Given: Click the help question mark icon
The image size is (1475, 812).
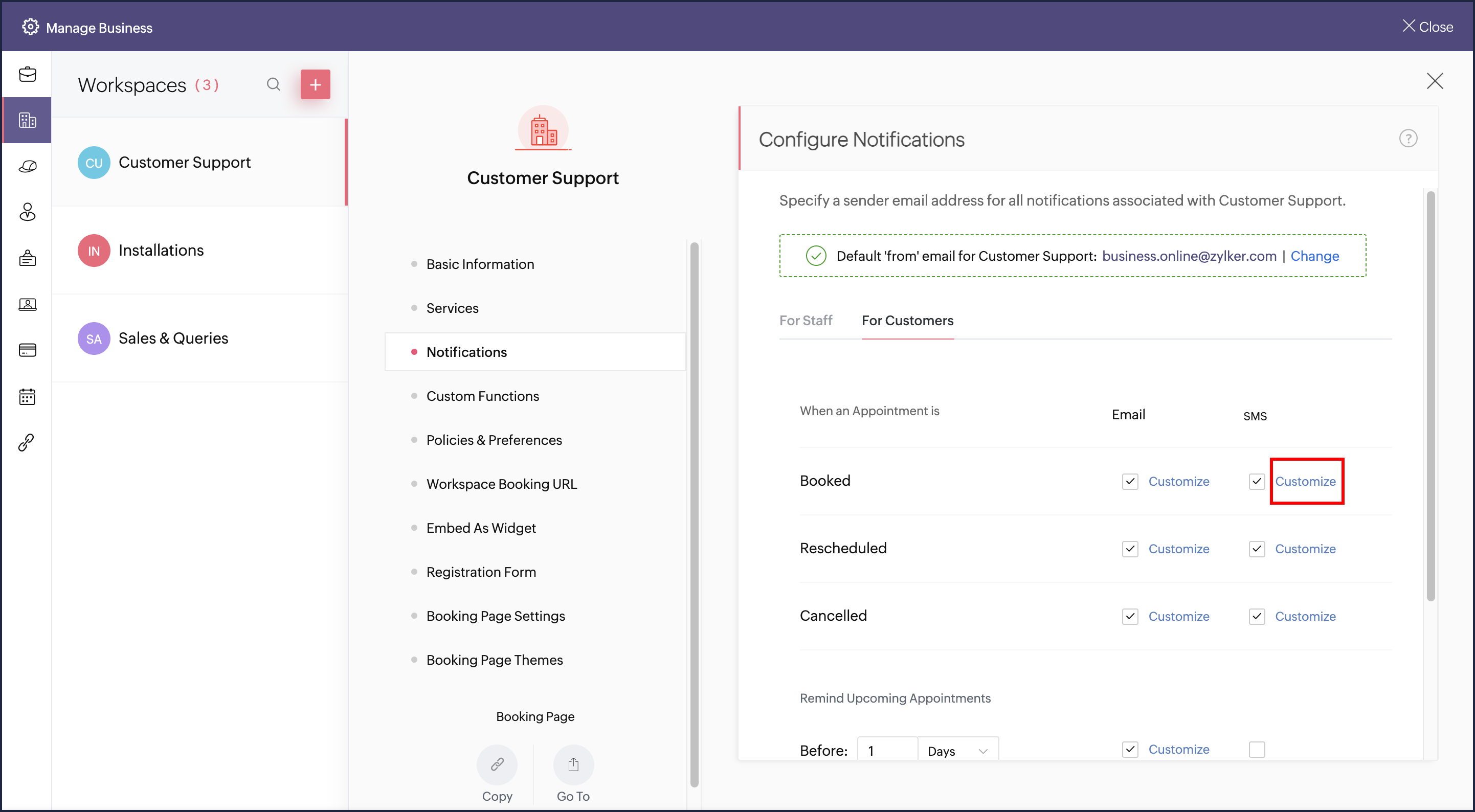Looking at the screenshot, I should pos(1407,139).
